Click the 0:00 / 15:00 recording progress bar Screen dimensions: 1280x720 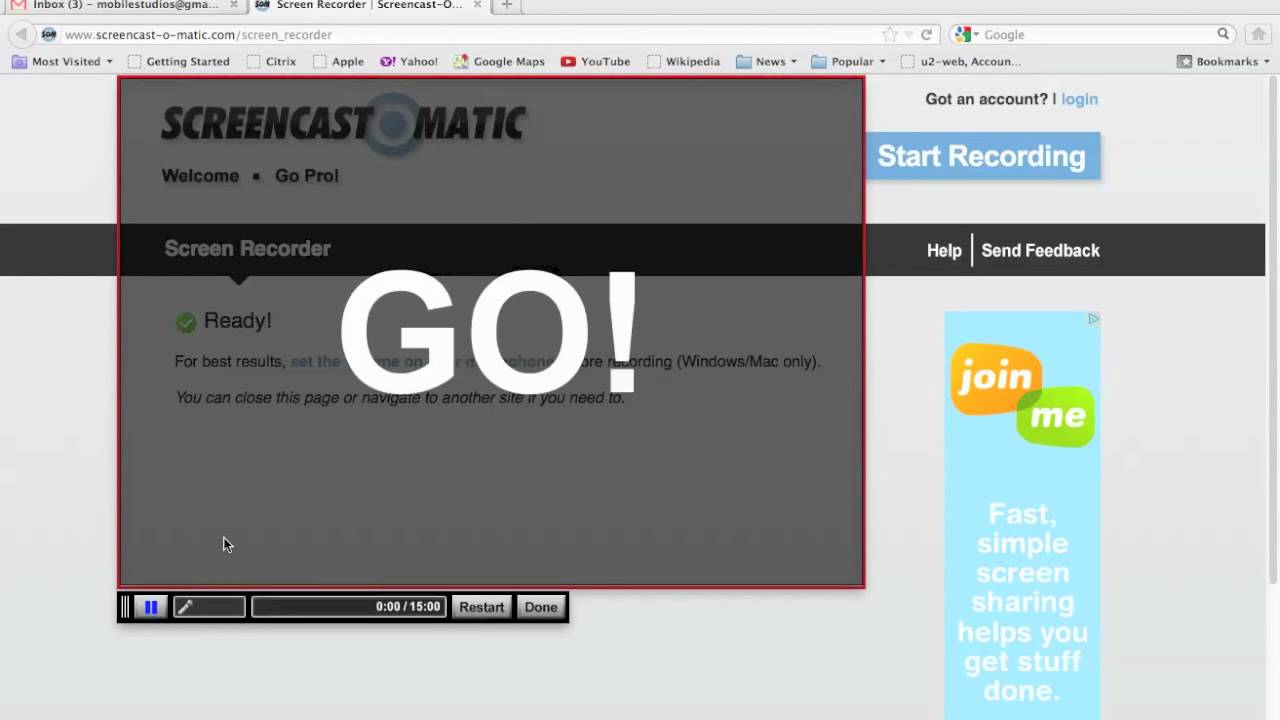pos(348,607)
